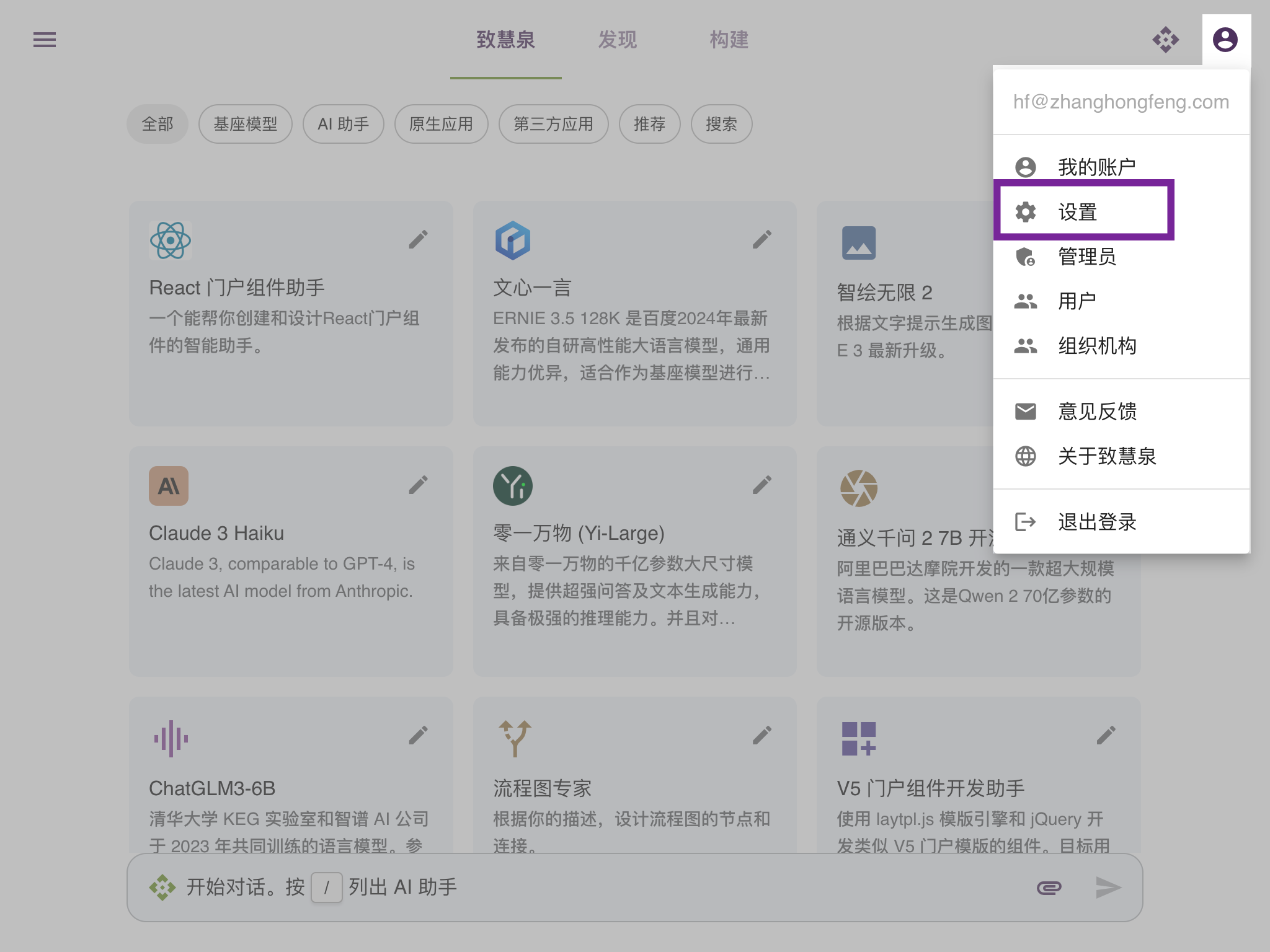This screenshot has width=1270, height=952.
Task: Open 管理员 menu item
Action: [x=1121, y=257]
